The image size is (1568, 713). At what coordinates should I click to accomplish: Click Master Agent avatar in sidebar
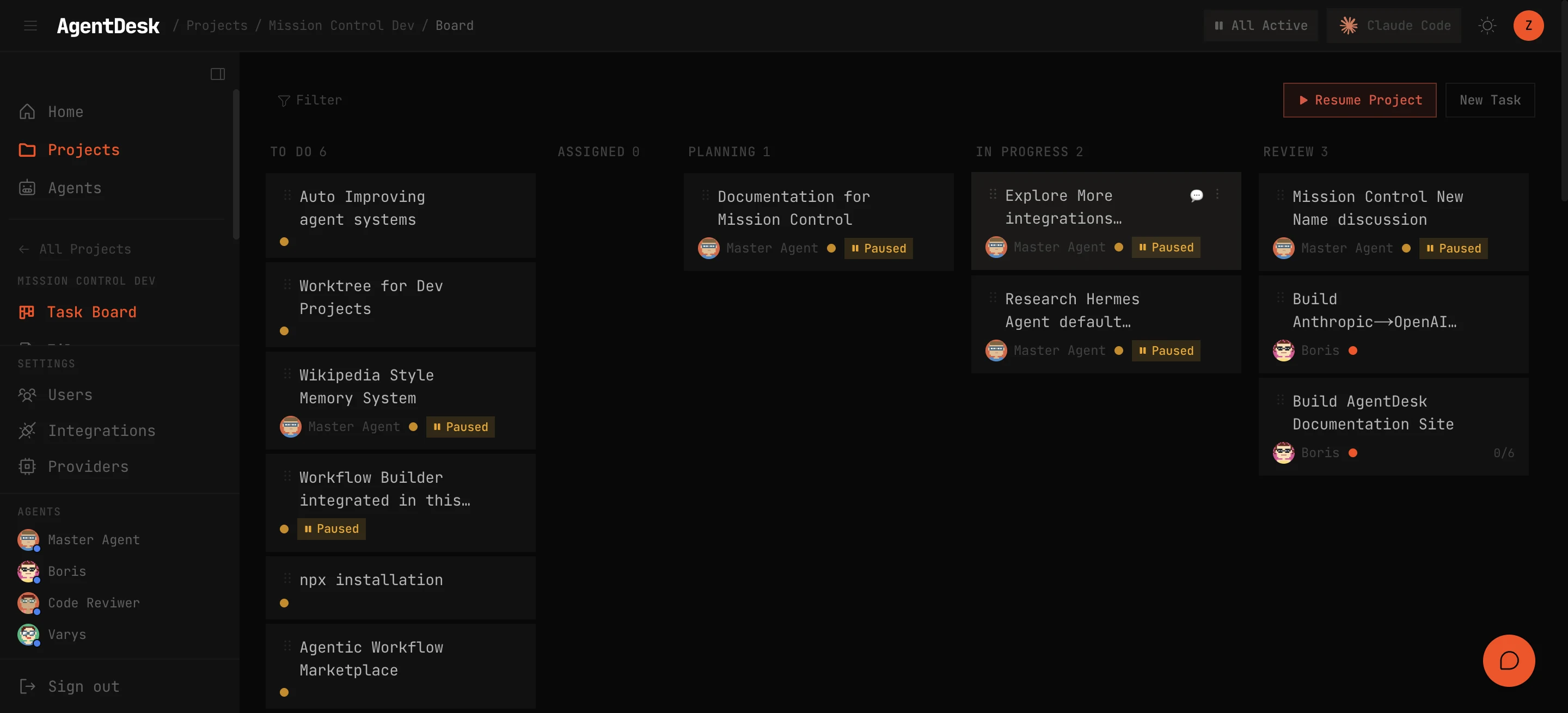[x=28, y=539]
